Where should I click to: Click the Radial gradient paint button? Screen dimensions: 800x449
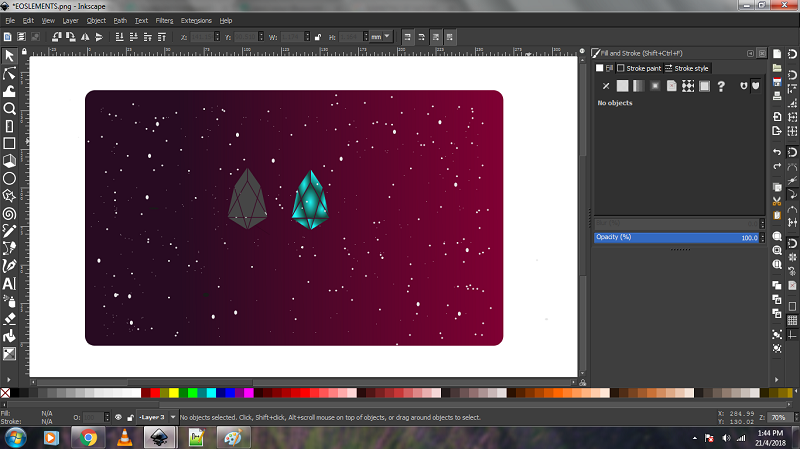click(x=655, y=86)
